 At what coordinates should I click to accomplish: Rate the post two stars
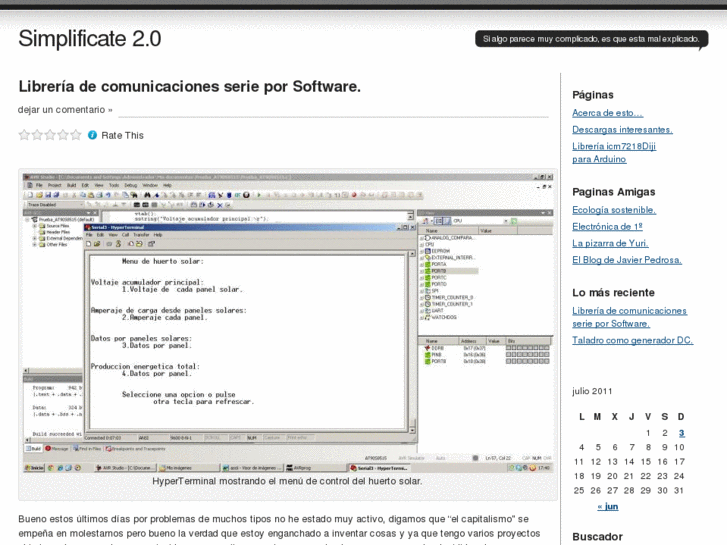tap(37, 135)
